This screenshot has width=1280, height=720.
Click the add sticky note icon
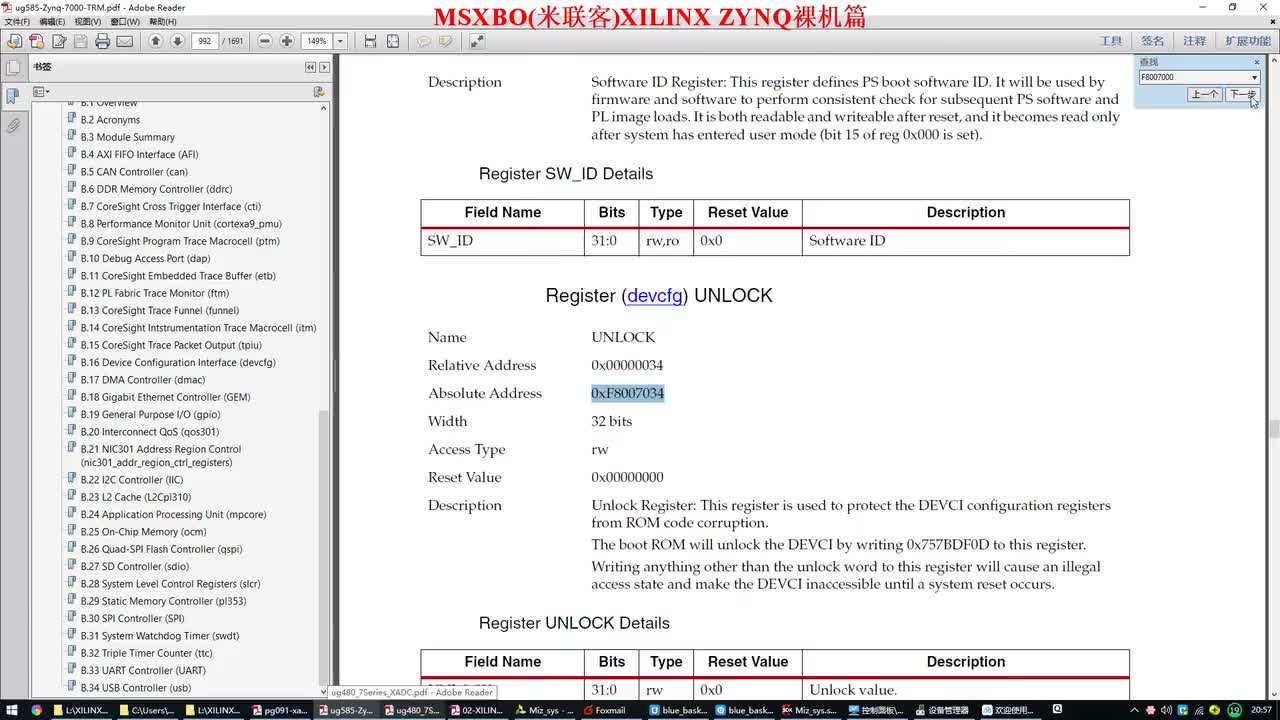click(423, 41)
